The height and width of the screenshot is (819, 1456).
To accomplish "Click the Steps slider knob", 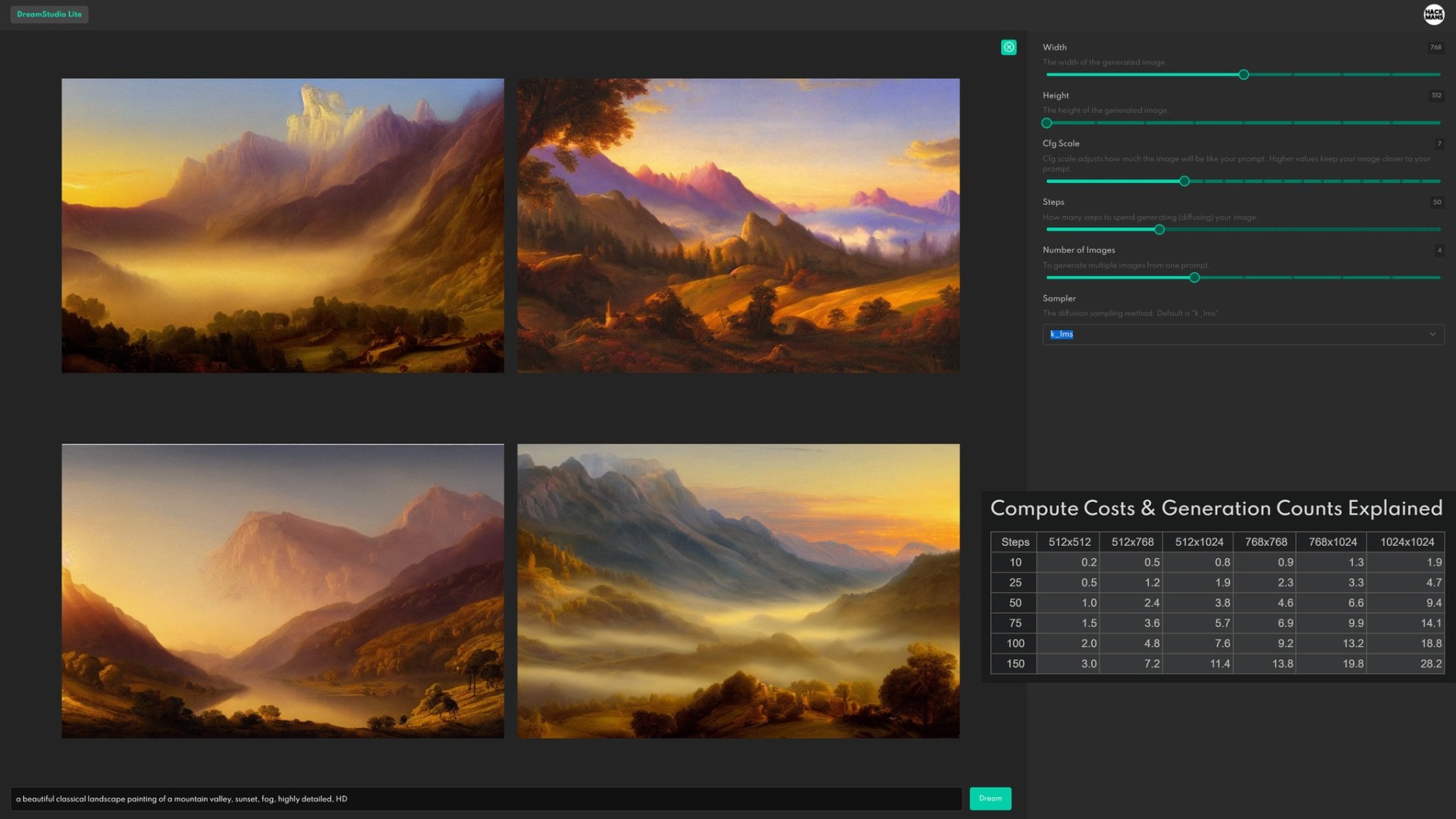I will [1159, 230].
